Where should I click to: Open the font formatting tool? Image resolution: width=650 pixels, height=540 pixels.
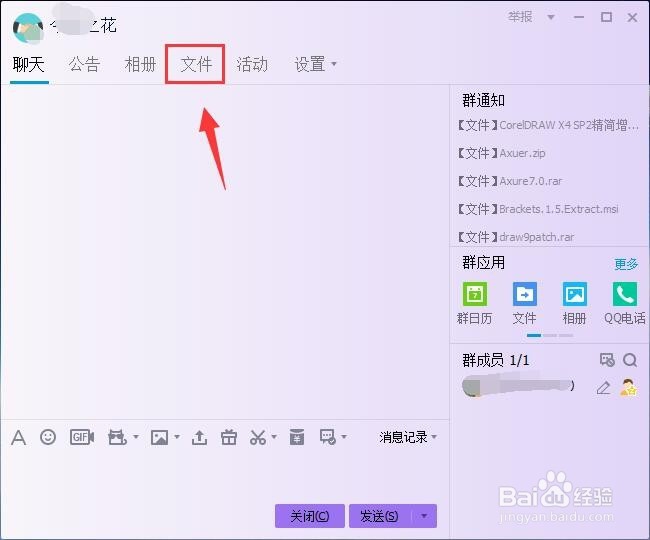(19, 437)
